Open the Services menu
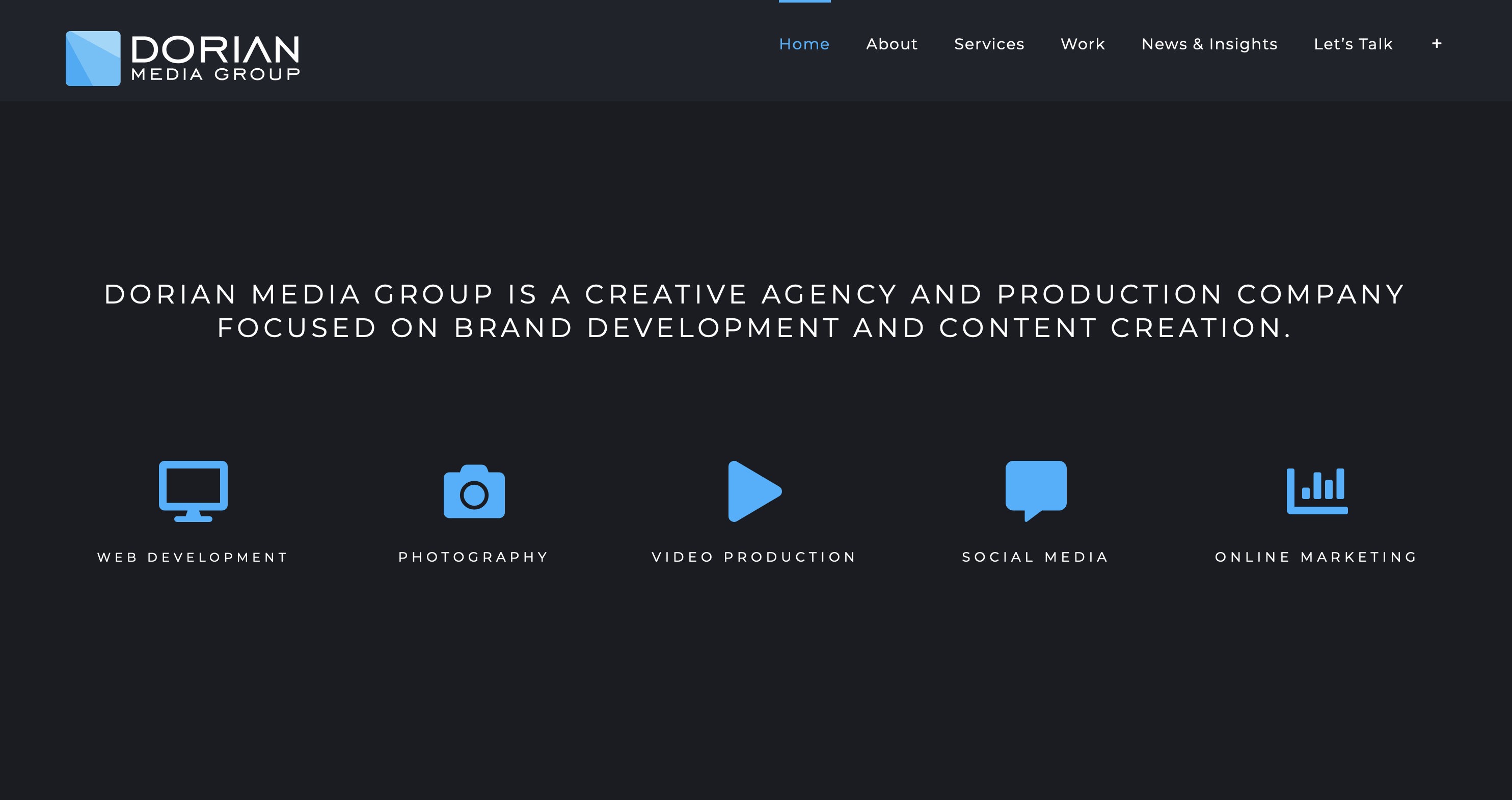Viewport: 1512px width, 800px height. 989,44
